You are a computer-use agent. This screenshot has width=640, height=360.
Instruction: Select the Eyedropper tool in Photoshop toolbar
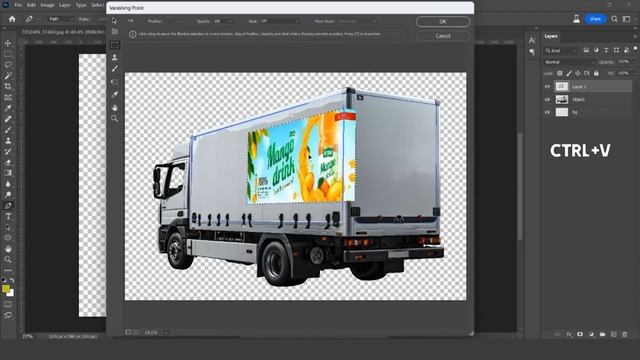(x=8, y=108)
